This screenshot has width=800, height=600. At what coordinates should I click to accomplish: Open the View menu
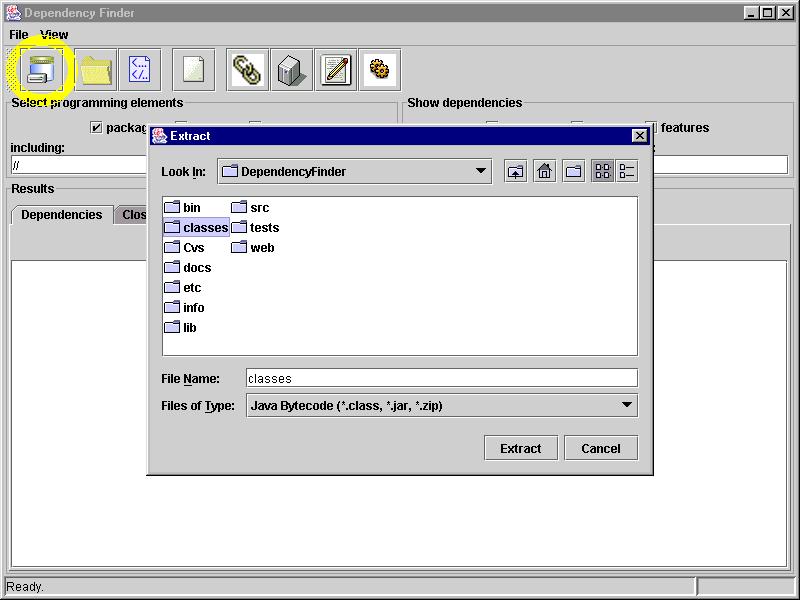54,35
